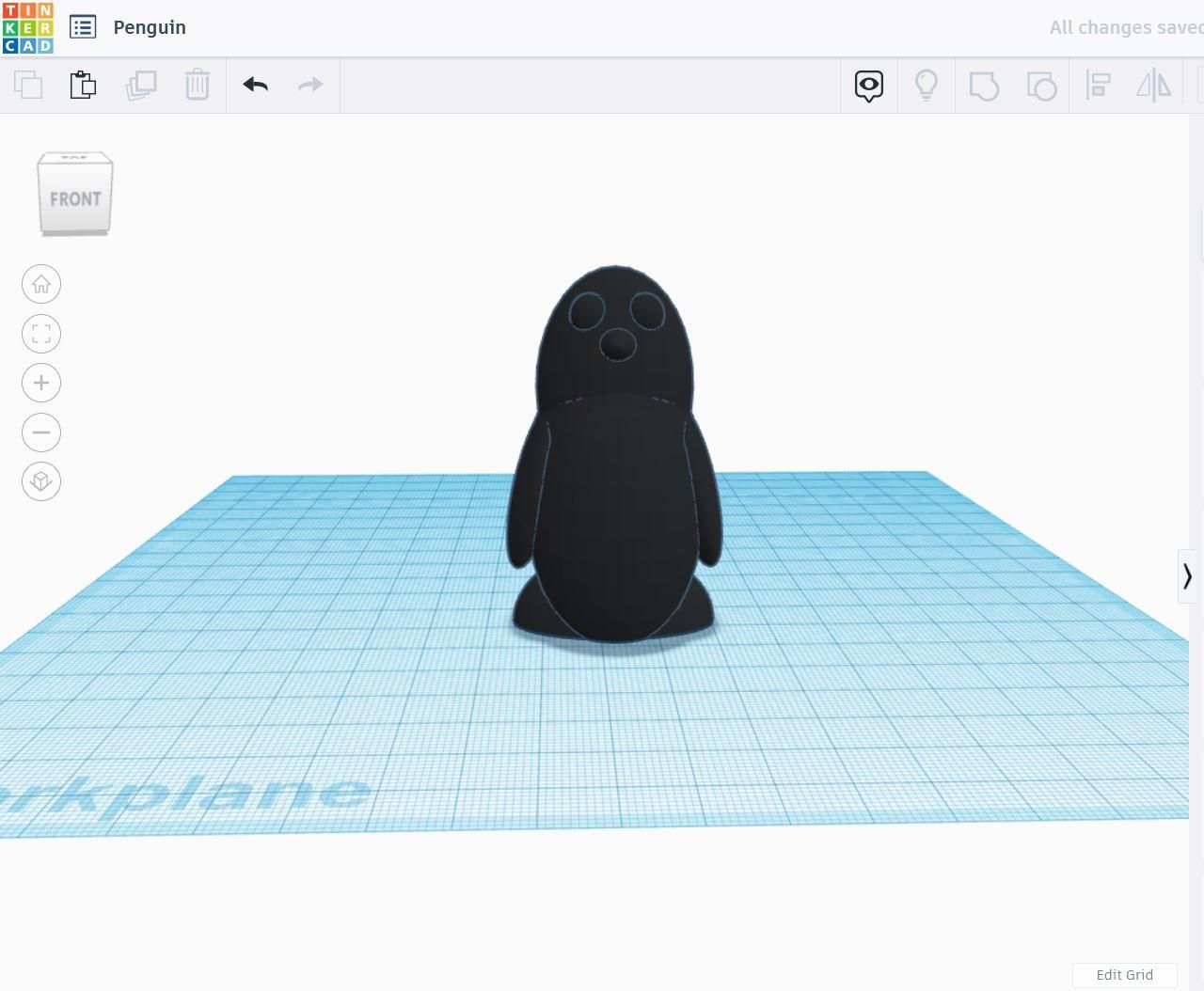Open the Tinkercad home logo

click(26, 26)
